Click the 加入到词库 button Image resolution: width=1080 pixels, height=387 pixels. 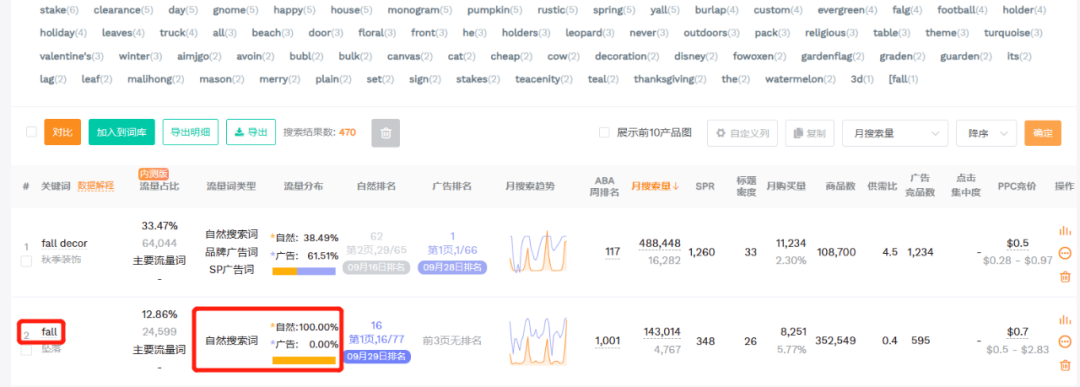[121, 132]
